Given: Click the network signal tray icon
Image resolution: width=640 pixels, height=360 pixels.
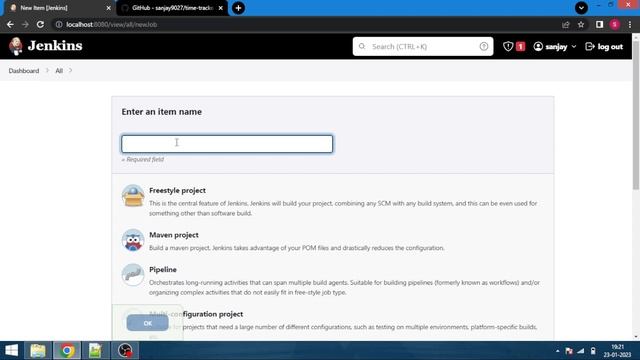Looking at the screenshot, I should (x=581, y=351).
